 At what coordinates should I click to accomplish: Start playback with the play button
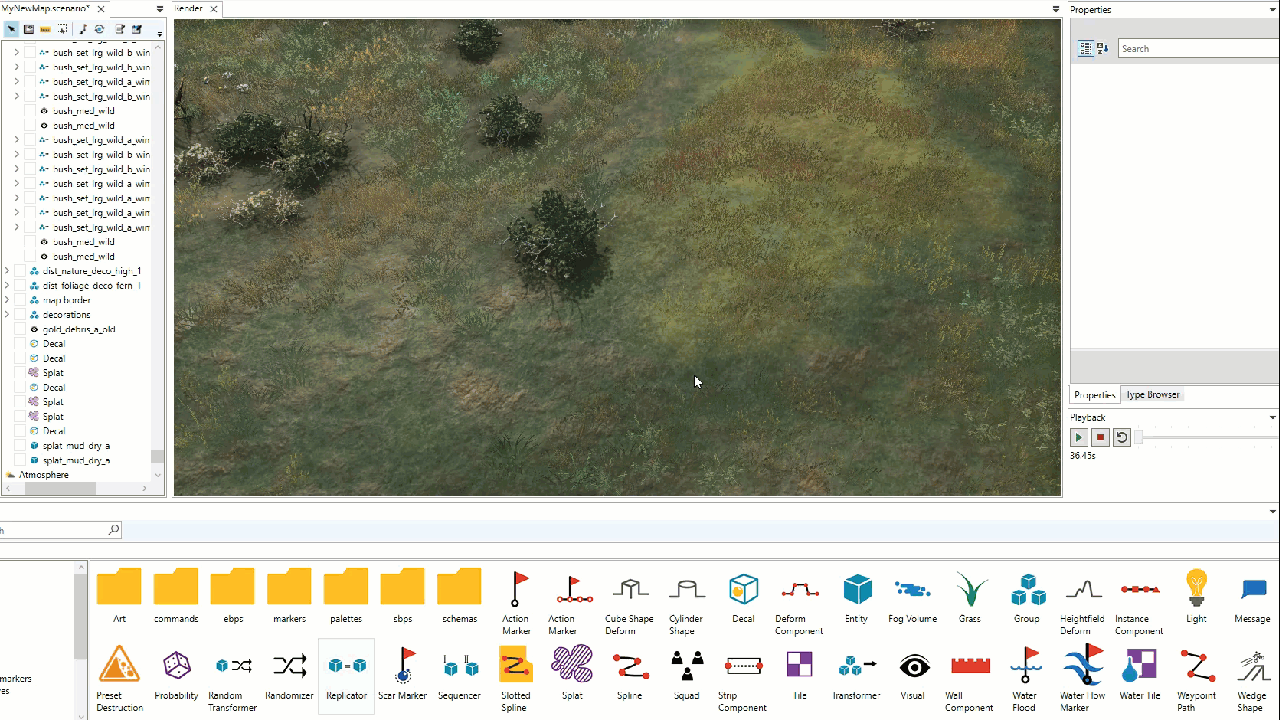(1079, 437)
